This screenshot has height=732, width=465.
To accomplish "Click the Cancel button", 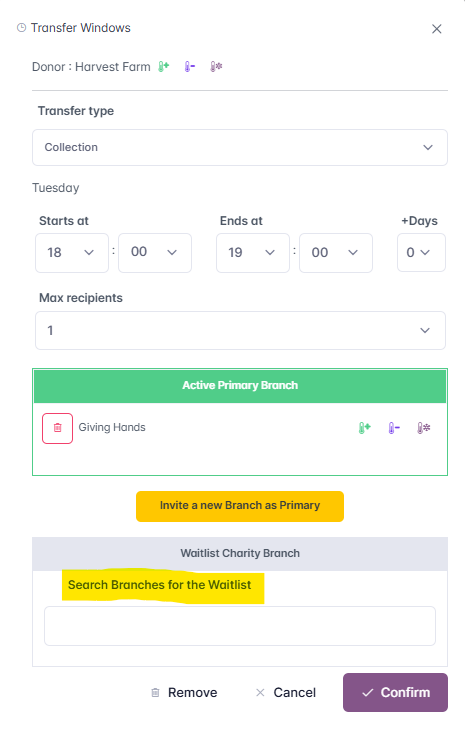I will (286, 692).
